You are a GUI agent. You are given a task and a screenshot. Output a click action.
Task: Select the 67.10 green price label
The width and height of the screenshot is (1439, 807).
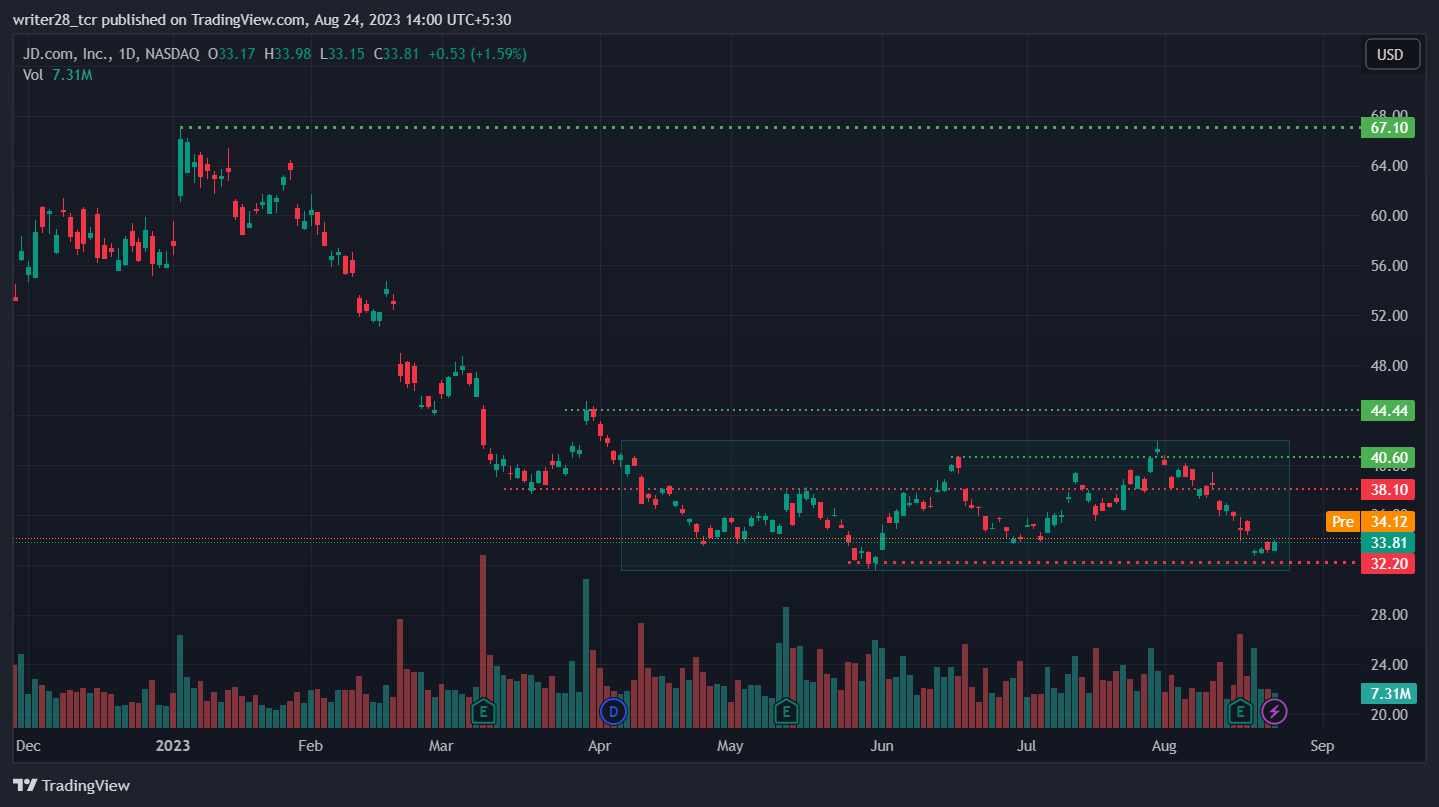point(1389,128)
